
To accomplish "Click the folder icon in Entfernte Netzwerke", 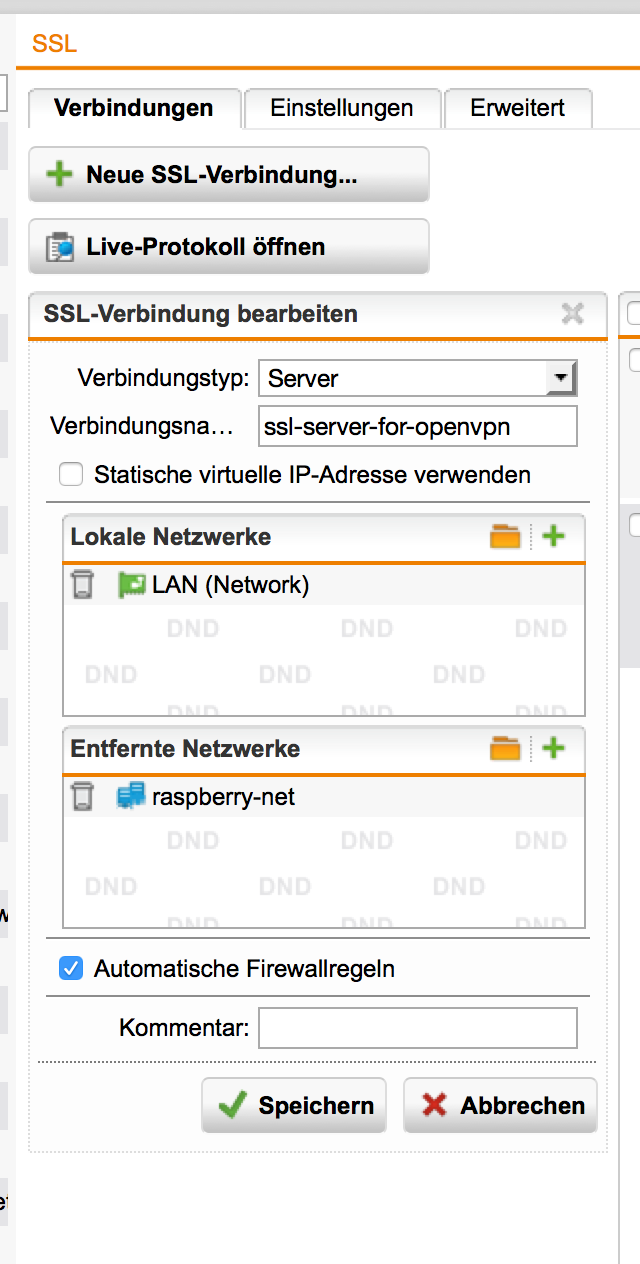I will coord(505,748).
